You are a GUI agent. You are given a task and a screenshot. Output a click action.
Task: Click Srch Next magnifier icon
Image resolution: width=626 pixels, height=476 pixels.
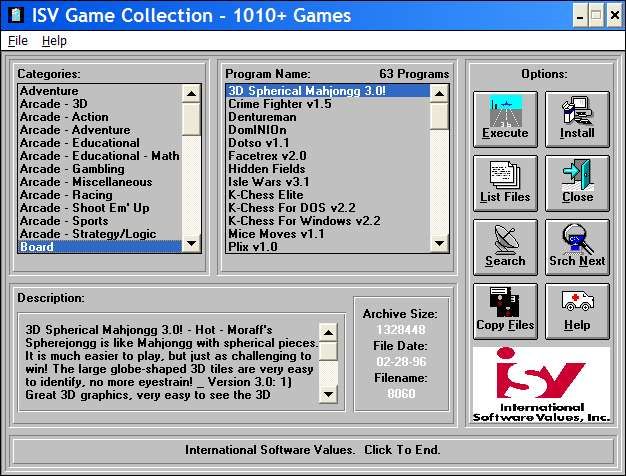[x=577, y=247]
